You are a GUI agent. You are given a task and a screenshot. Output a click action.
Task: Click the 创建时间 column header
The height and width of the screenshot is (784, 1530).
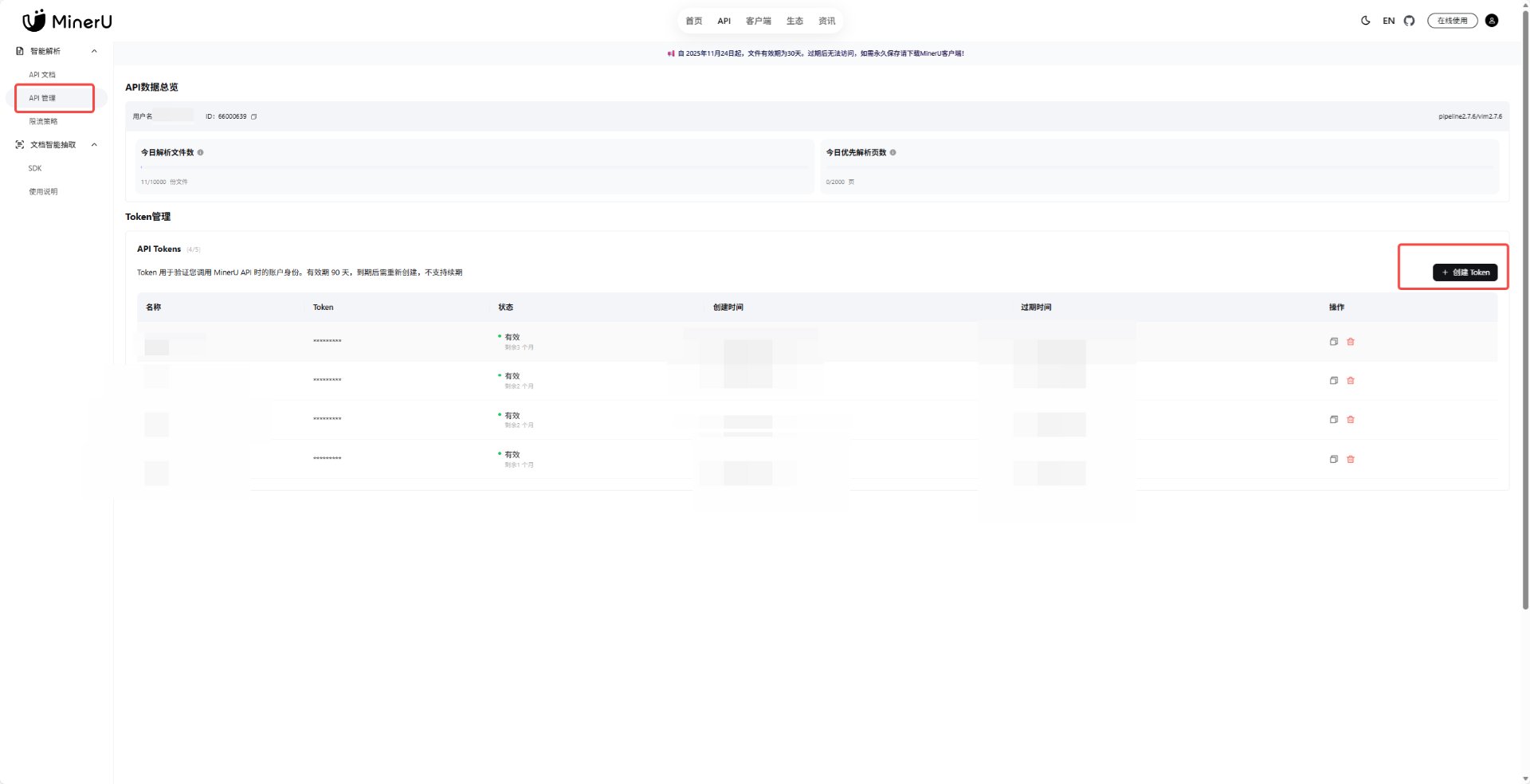tap(728, 308)
